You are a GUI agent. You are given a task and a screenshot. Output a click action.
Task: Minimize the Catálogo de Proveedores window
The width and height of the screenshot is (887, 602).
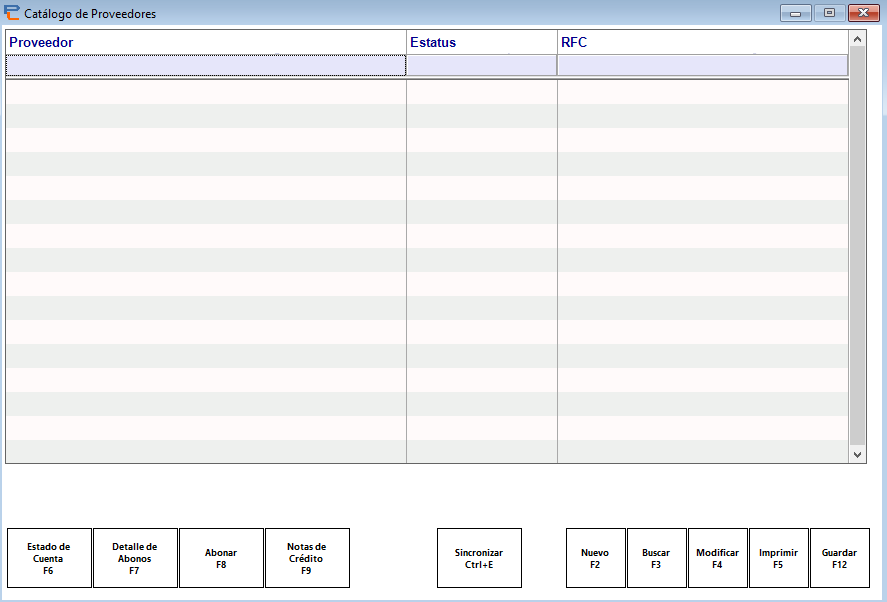pos(795,13)
